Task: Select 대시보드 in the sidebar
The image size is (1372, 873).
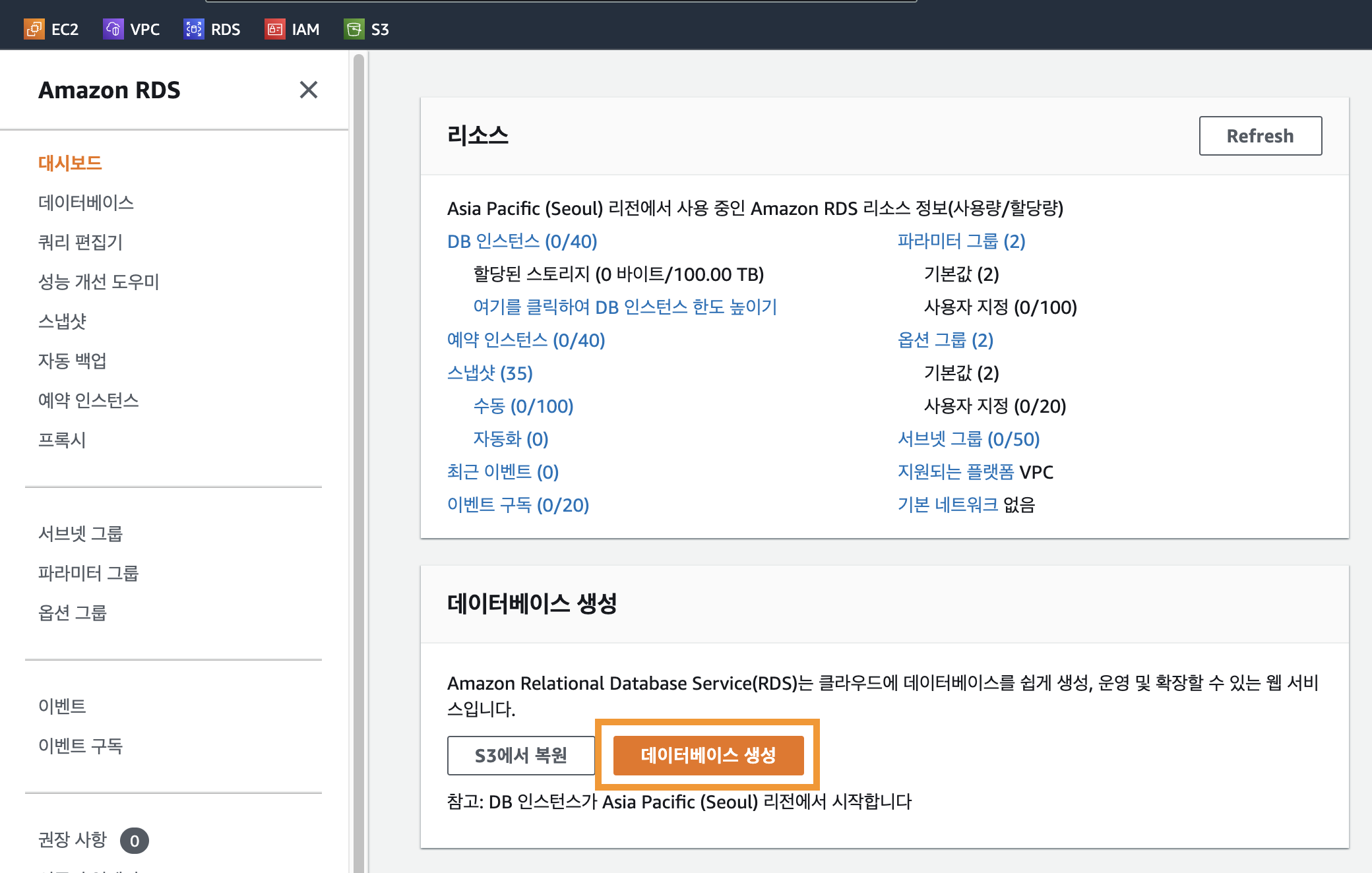Action: point(70,163)
